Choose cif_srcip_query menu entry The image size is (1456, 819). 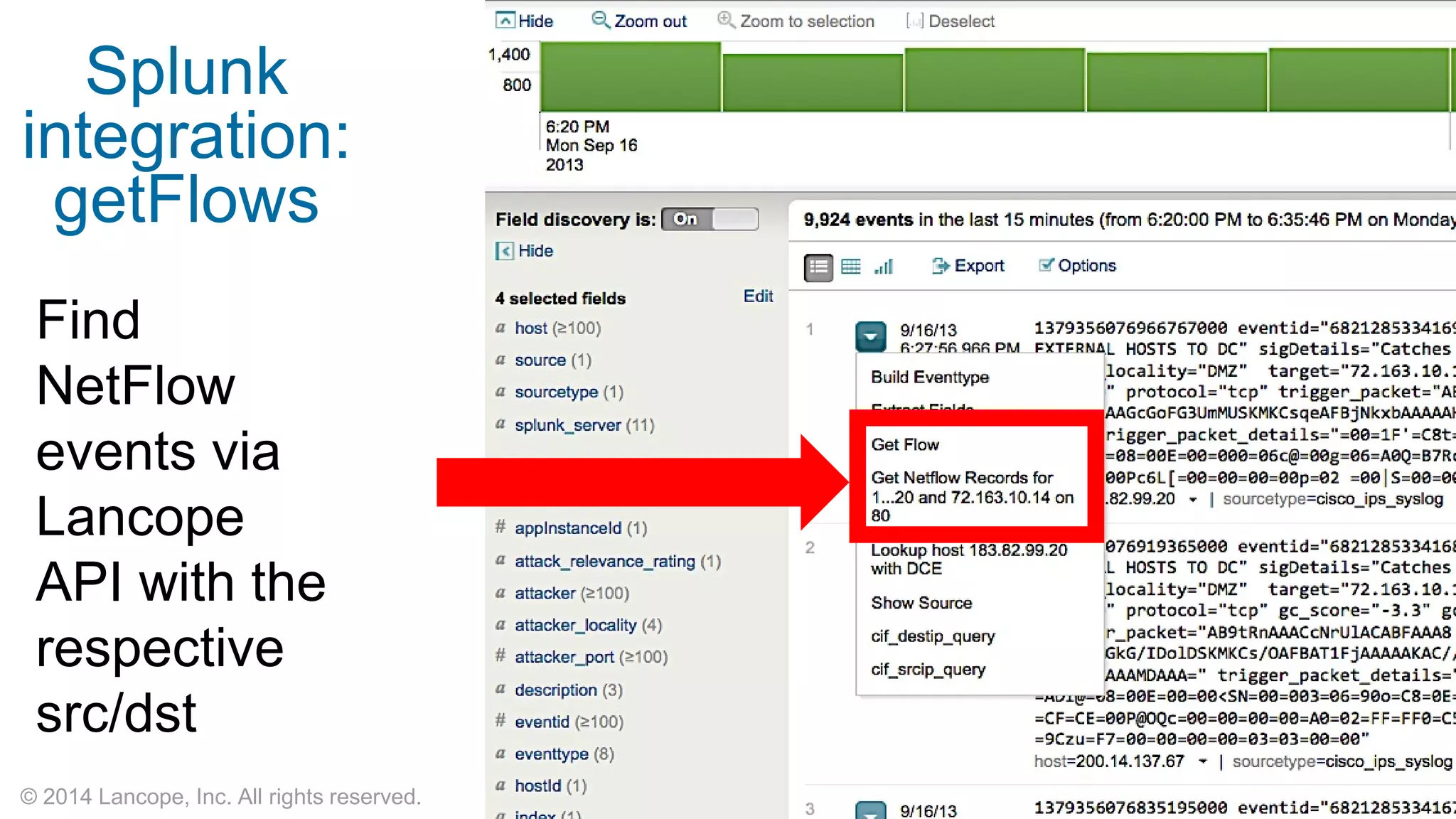click(x=928, y=670)
